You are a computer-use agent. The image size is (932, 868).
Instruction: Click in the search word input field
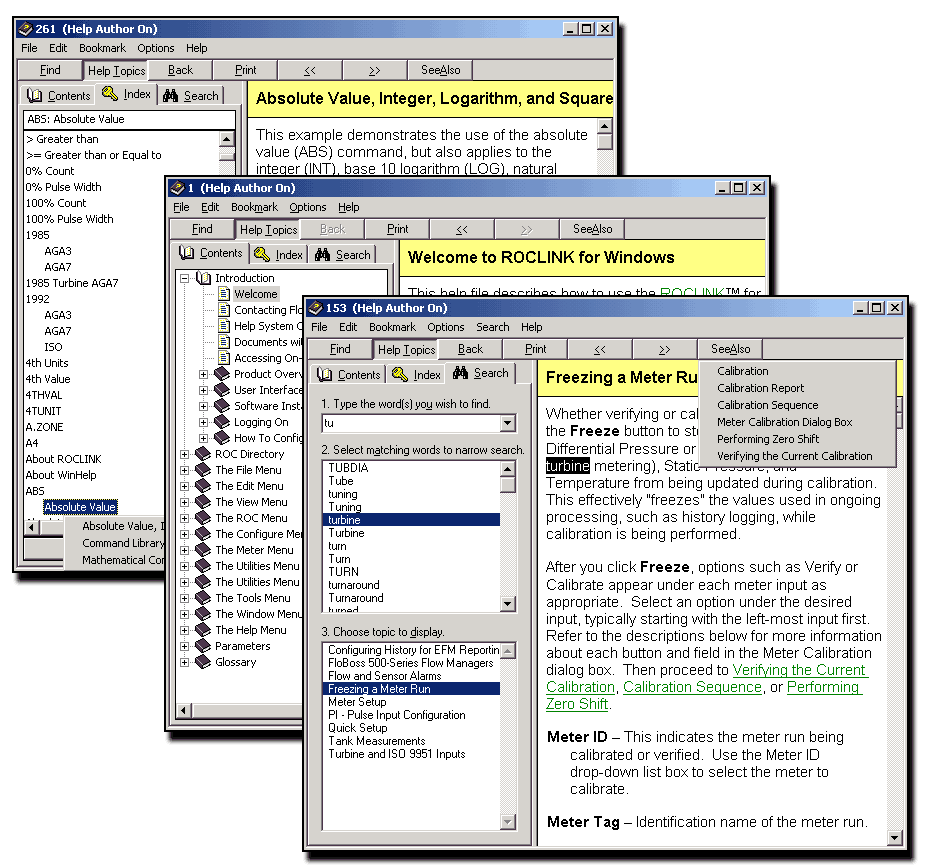click(x=411, y=423)
